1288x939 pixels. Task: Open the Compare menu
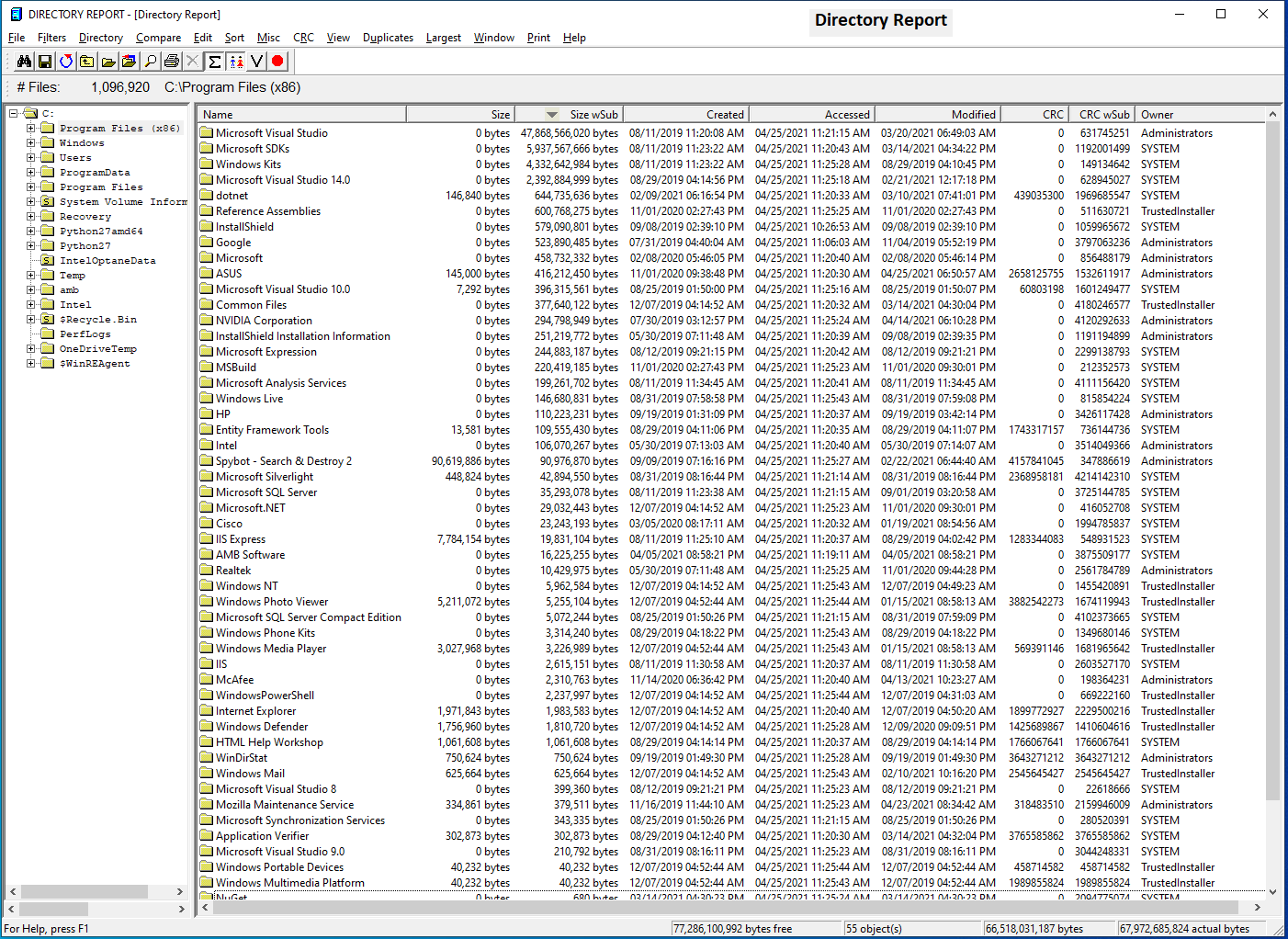click(x=158, y=38)
